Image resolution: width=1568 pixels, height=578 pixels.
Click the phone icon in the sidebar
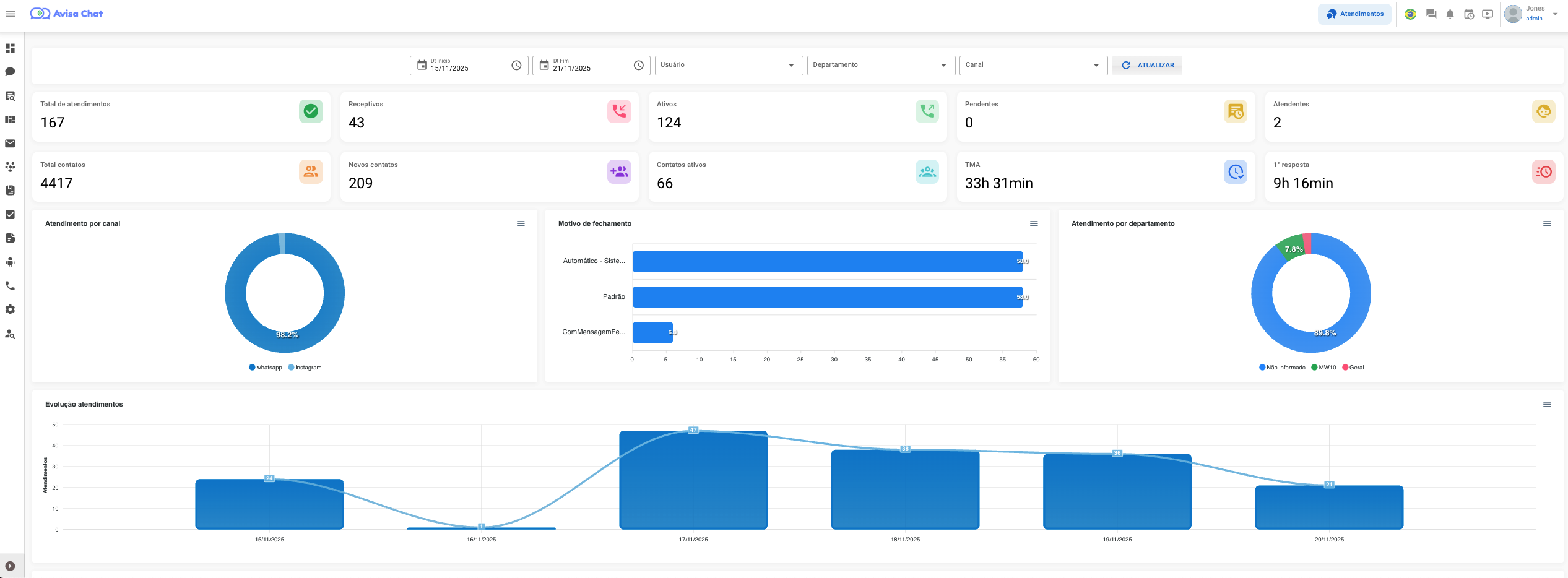(x=10, y=286)
